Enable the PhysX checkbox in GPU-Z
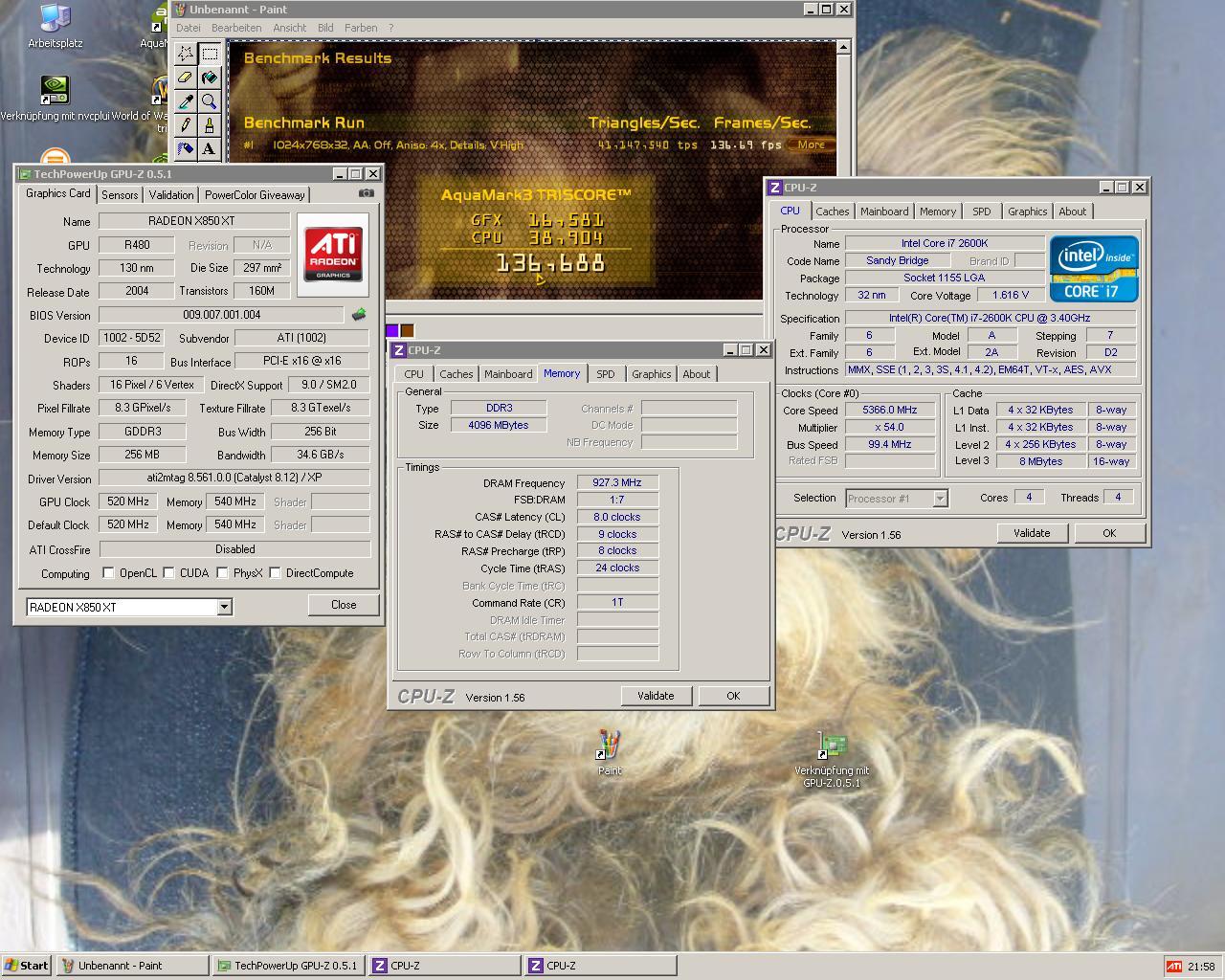Image resolution: width=1225 pixels, height=980 pixels. tap(222, 573)
